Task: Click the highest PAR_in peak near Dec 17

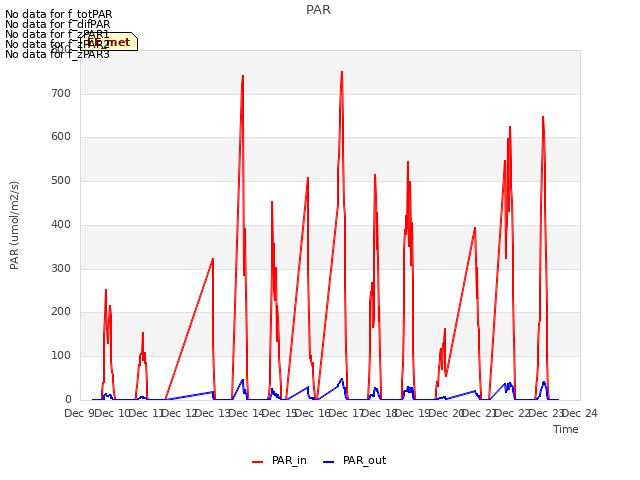Action: point(342,72)
